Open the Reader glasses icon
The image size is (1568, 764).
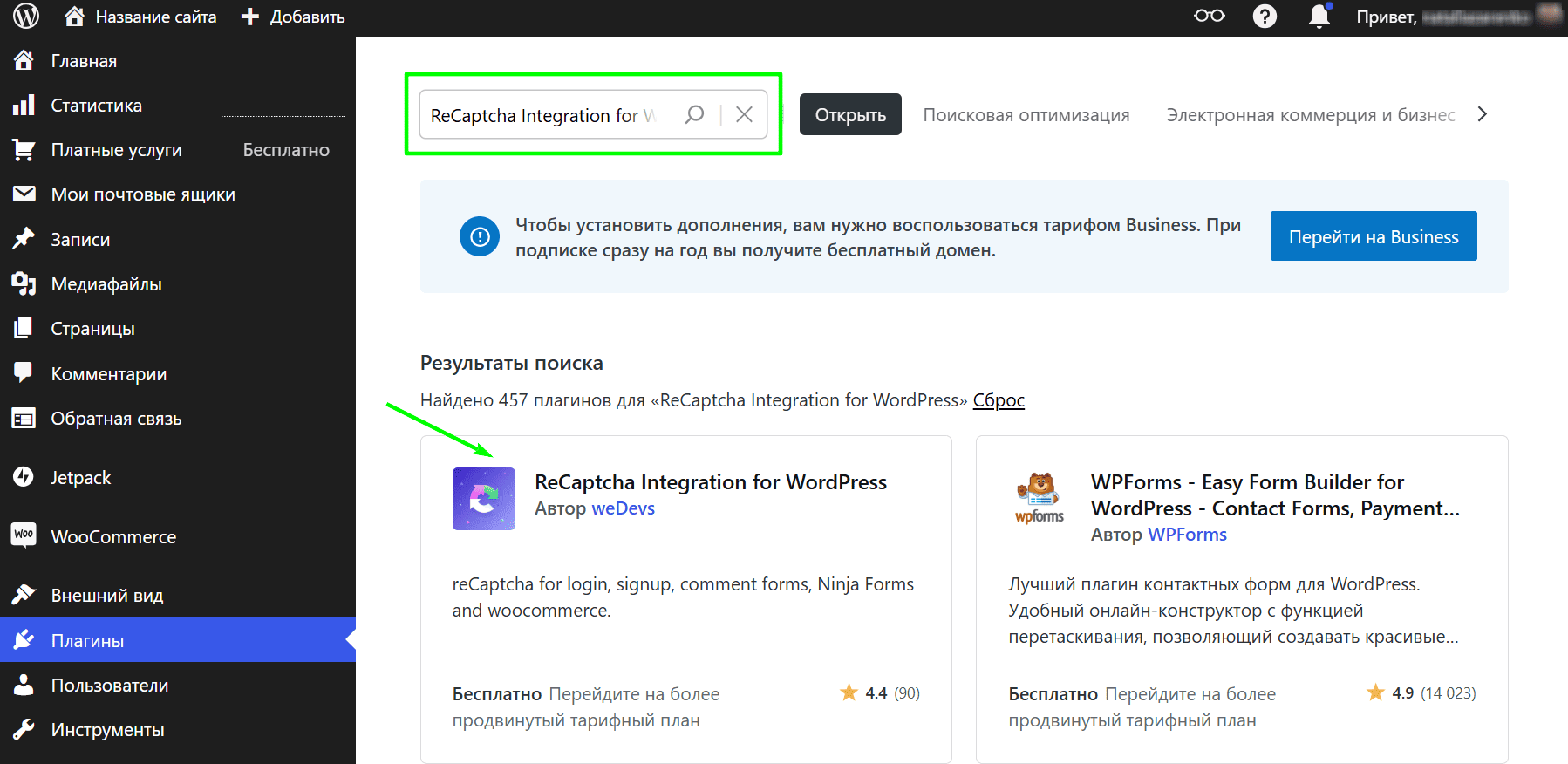pos(1210,16)
